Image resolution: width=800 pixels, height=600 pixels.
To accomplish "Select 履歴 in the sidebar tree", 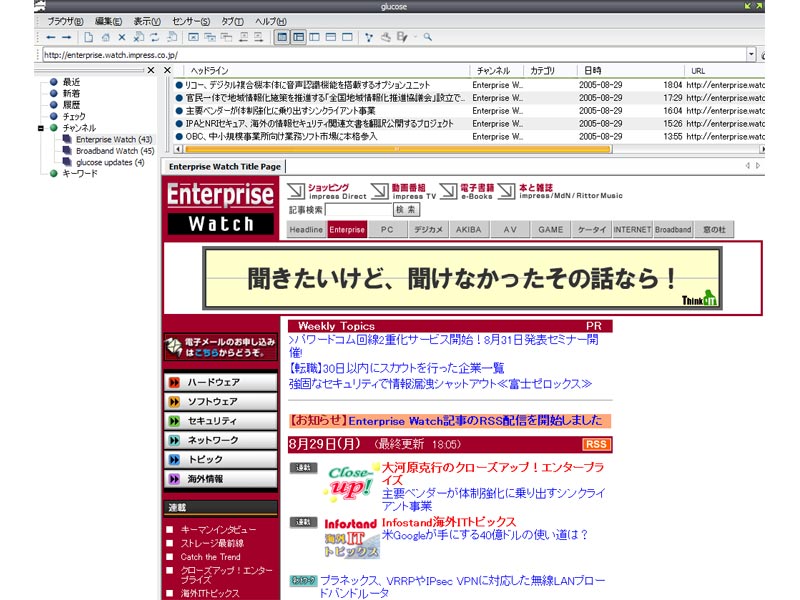I will pos(71,105).
